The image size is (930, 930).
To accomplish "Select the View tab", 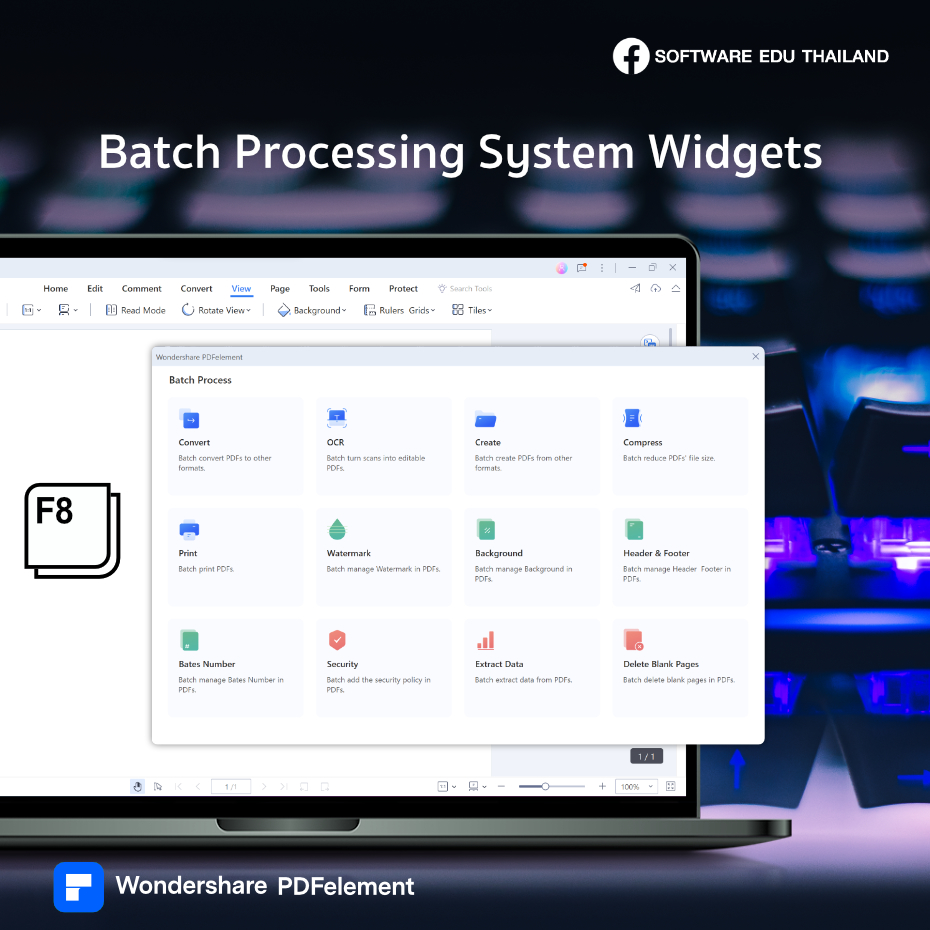I will pyautogui.click(x=241, y=289).
